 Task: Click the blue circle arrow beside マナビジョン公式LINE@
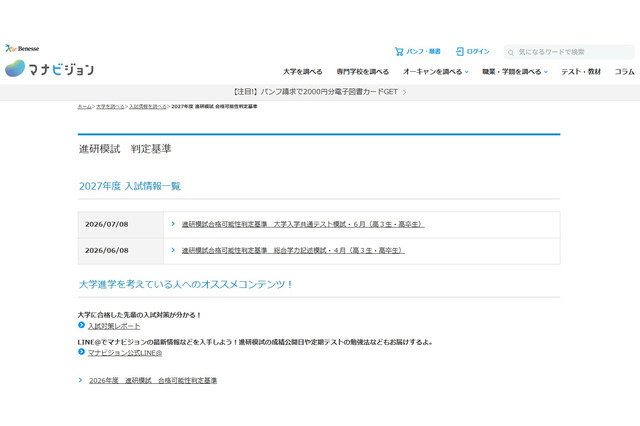pyautogui.click(x=81, y=352)
